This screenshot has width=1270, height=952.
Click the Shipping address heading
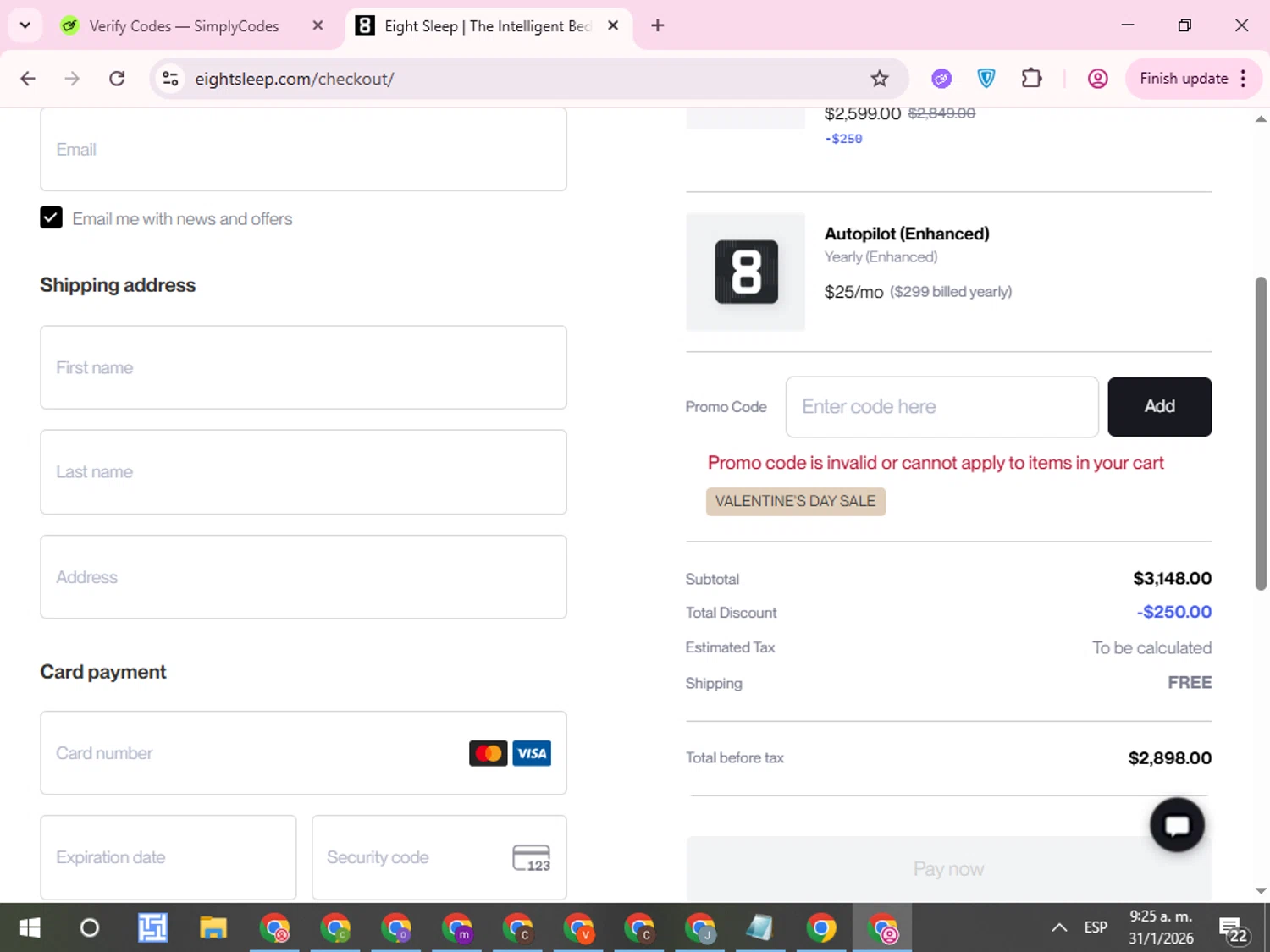click(118, 285)
